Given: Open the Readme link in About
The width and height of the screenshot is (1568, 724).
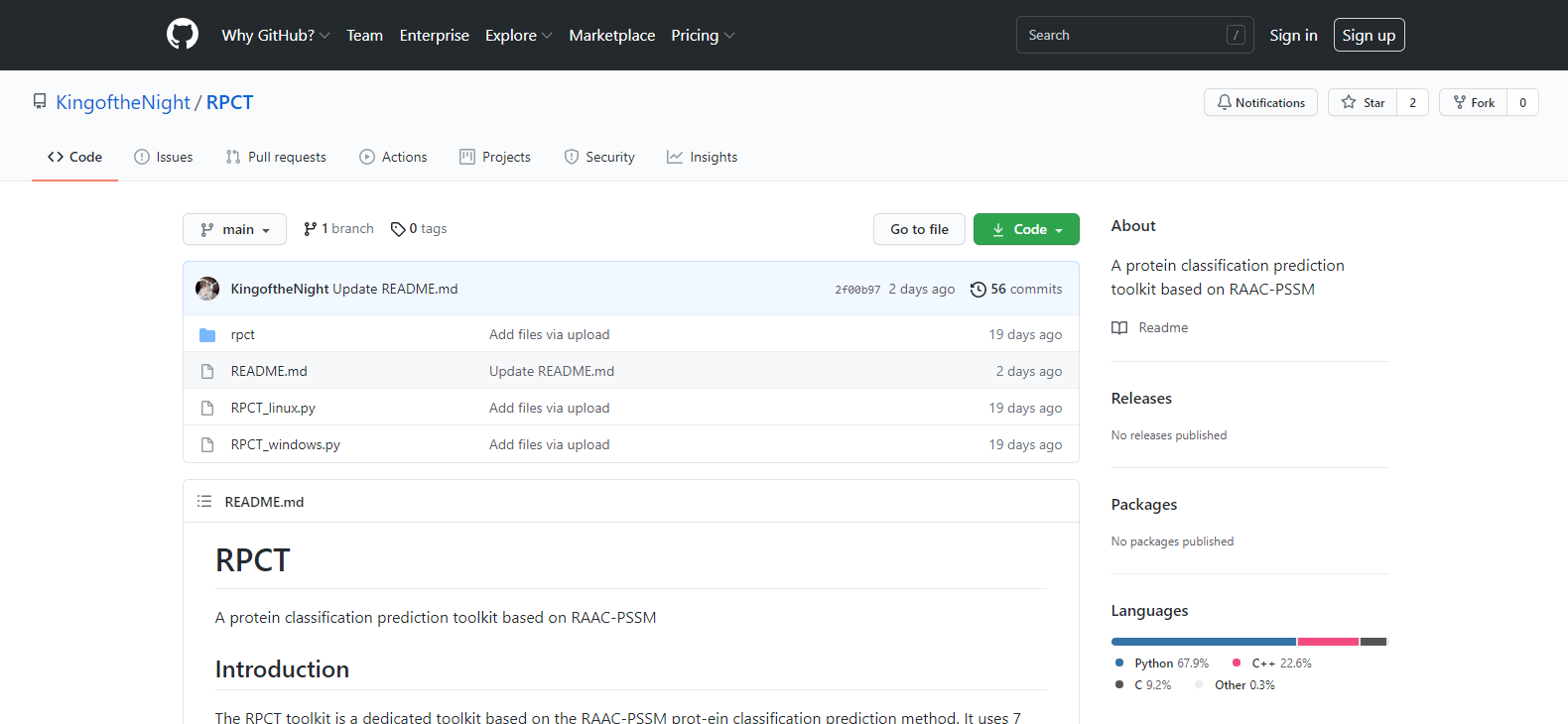Looking at the screenshot, I should (x=1163, y=327).
